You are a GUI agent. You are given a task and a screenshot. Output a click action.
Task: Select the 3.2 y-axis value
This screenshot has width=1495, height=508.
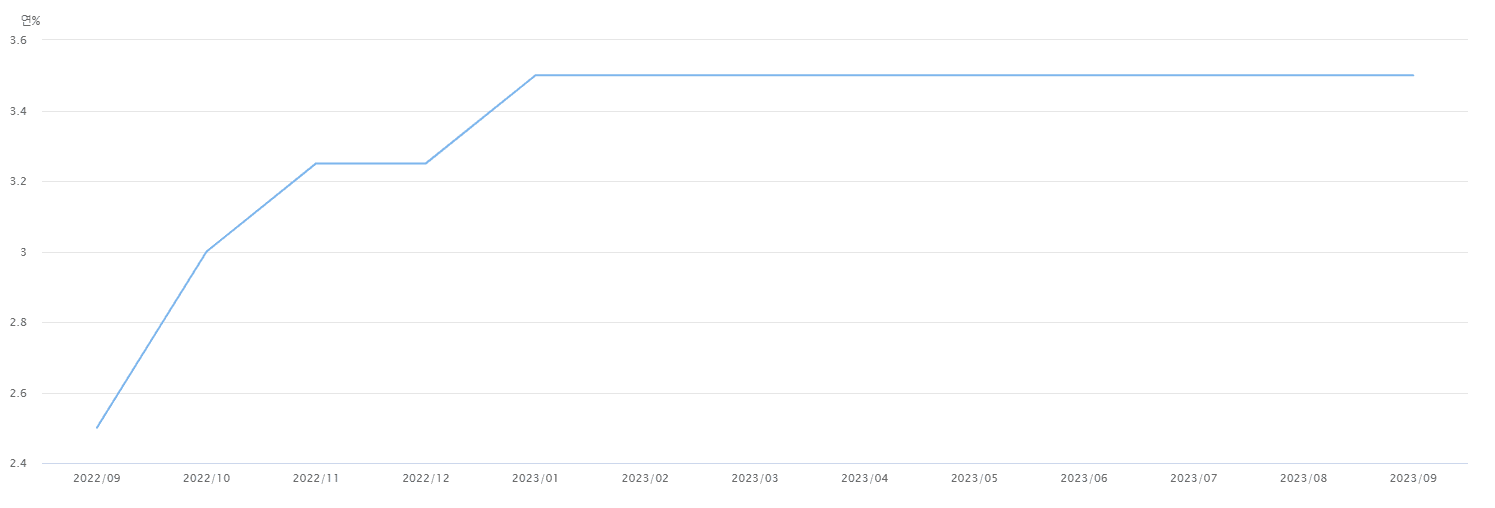(18, 182)
